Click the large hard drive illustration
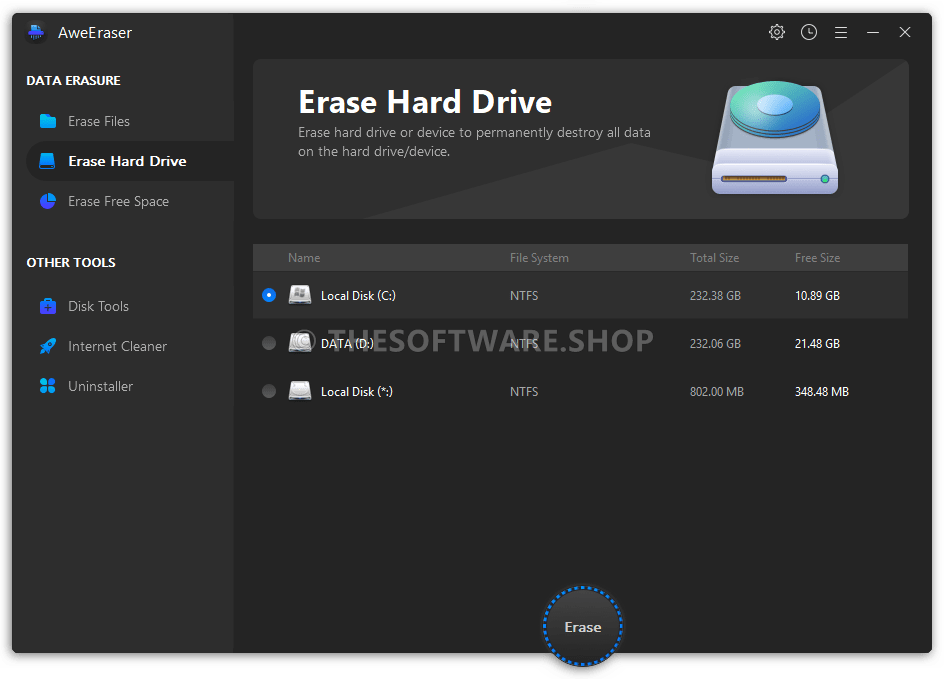The width and height of the screenshot is (944, 679). [775, 138]
